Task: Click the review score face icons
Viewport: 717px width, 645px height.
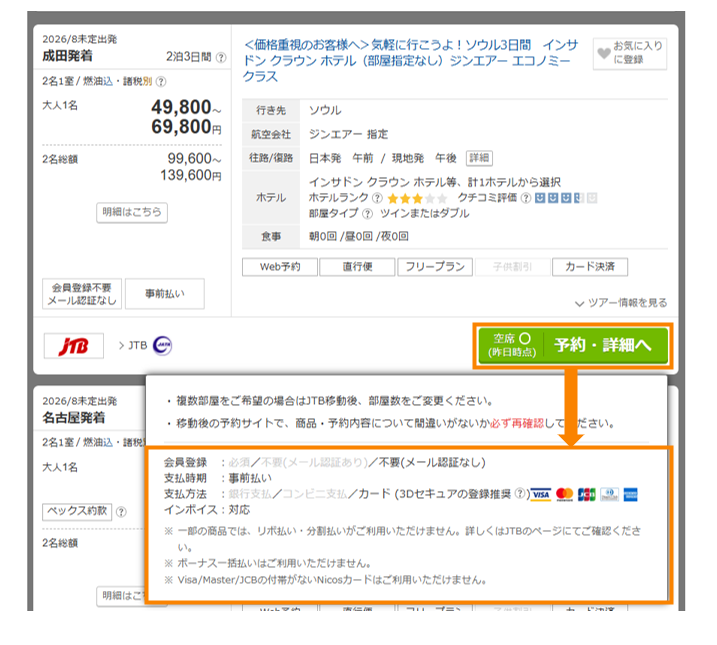Action: point(566,198)
